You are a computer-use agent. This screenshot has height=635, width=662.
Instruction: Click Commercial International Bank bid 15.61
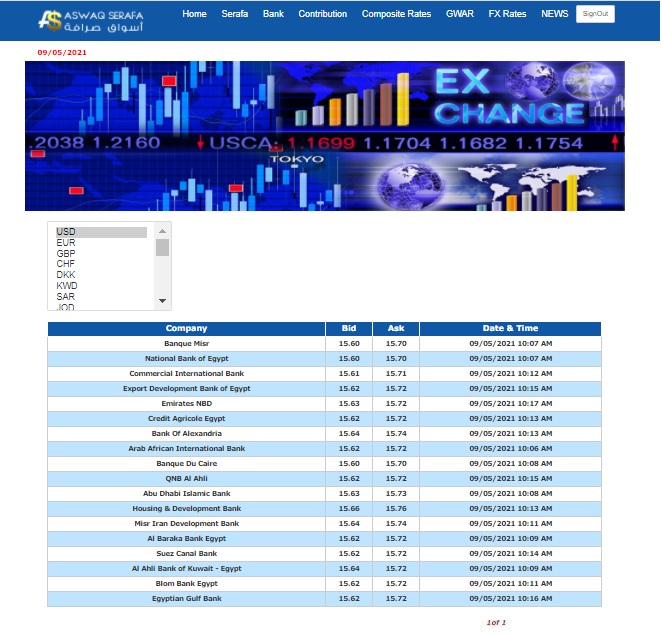click(x=349, y=374)
